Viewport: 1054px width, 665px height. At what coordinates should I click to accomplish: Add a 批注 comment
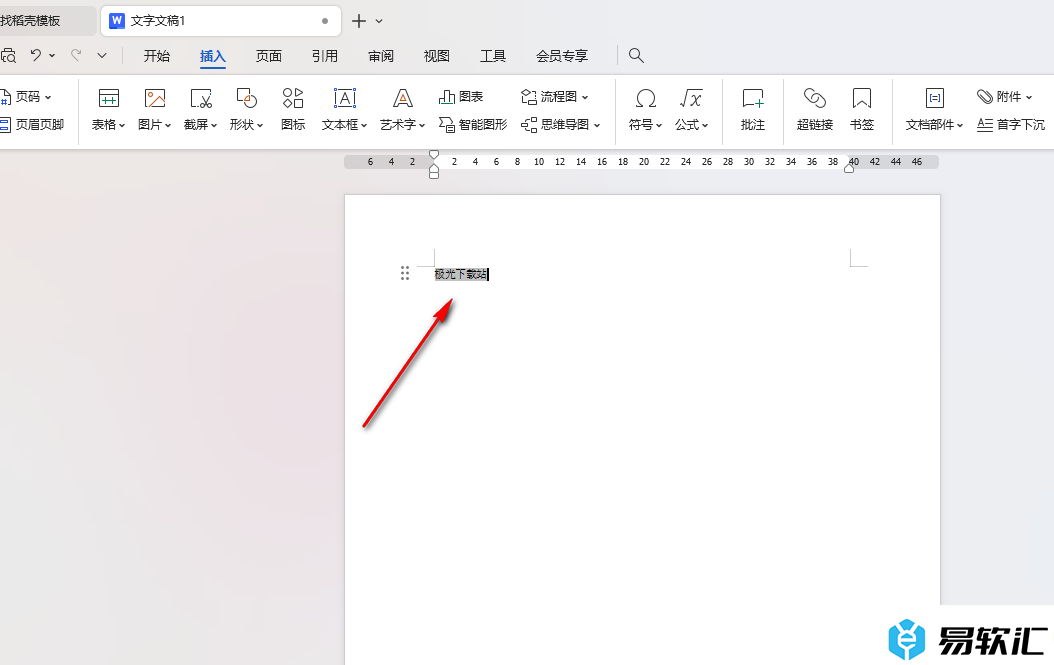pos(753,110)
